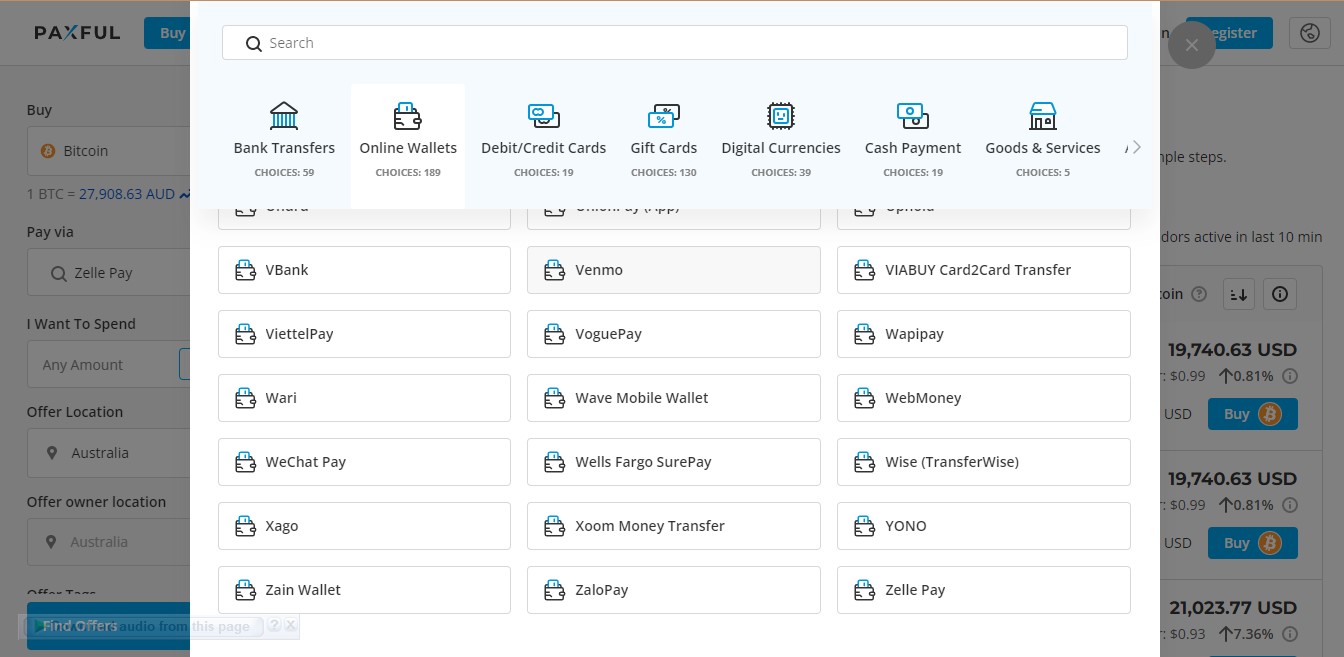Show more categories with right chevron
Viewport: 1344px width, 657px height.
coord(1135,147)
